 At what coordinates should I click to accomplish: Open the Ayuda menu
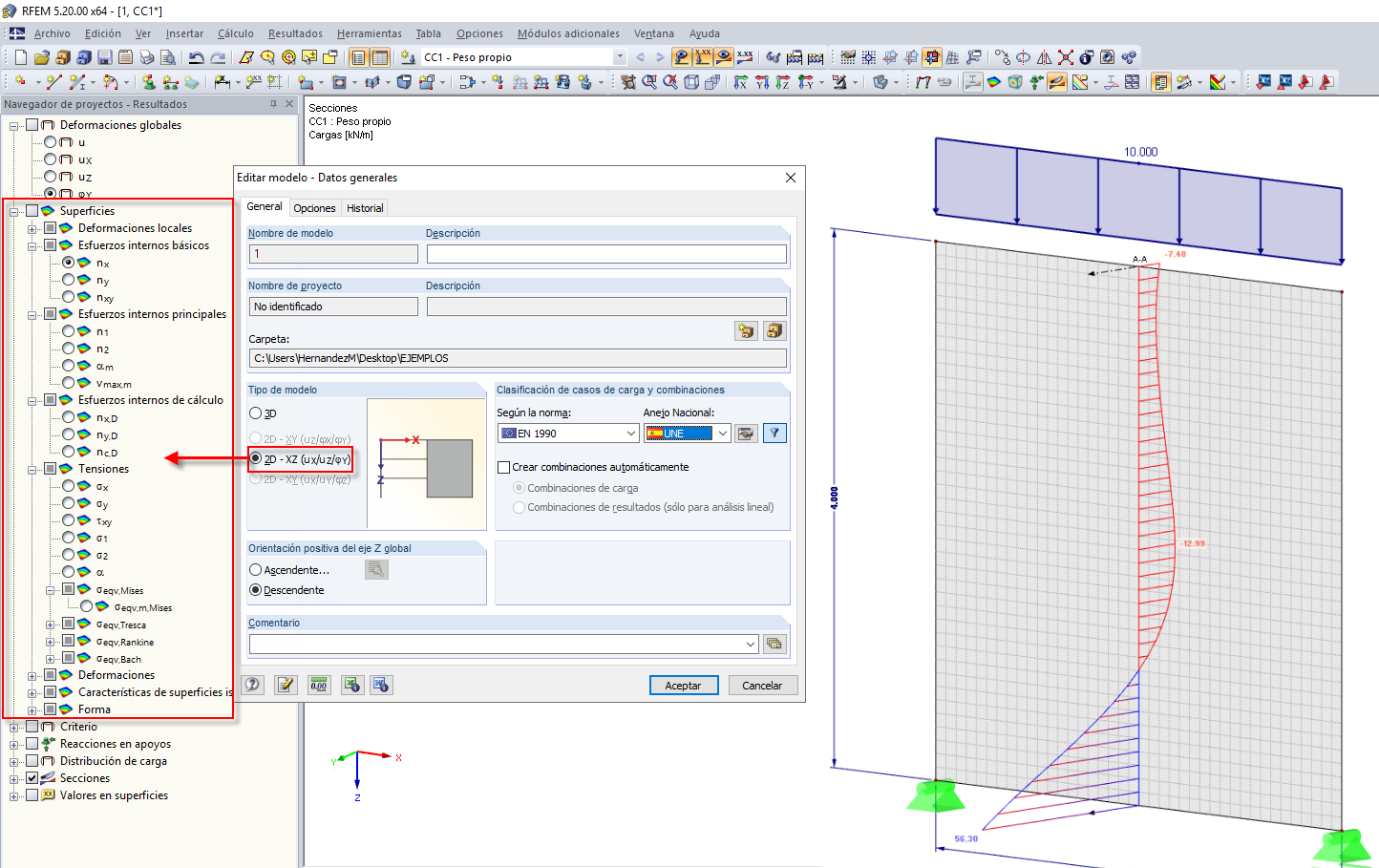click(x=705, y=33)
